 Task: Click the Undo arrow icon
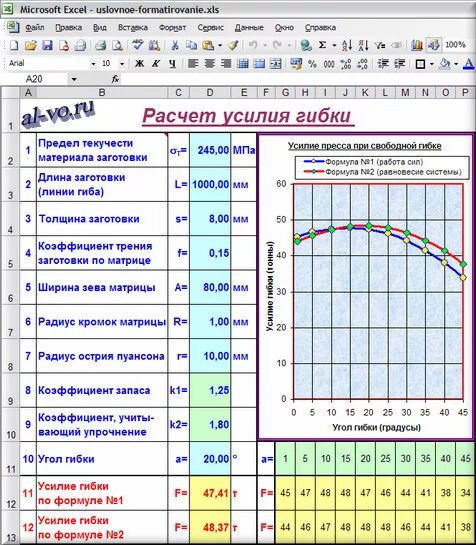[x=253, y=45]
